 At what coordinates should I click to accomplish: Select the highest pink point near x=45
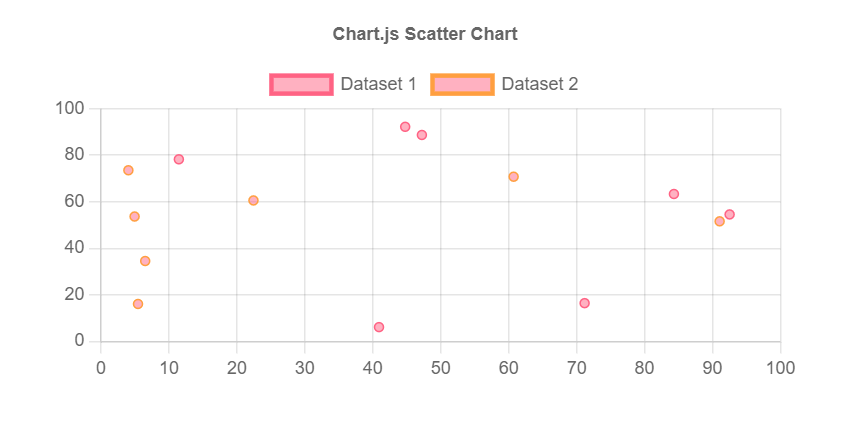point(405,127)
